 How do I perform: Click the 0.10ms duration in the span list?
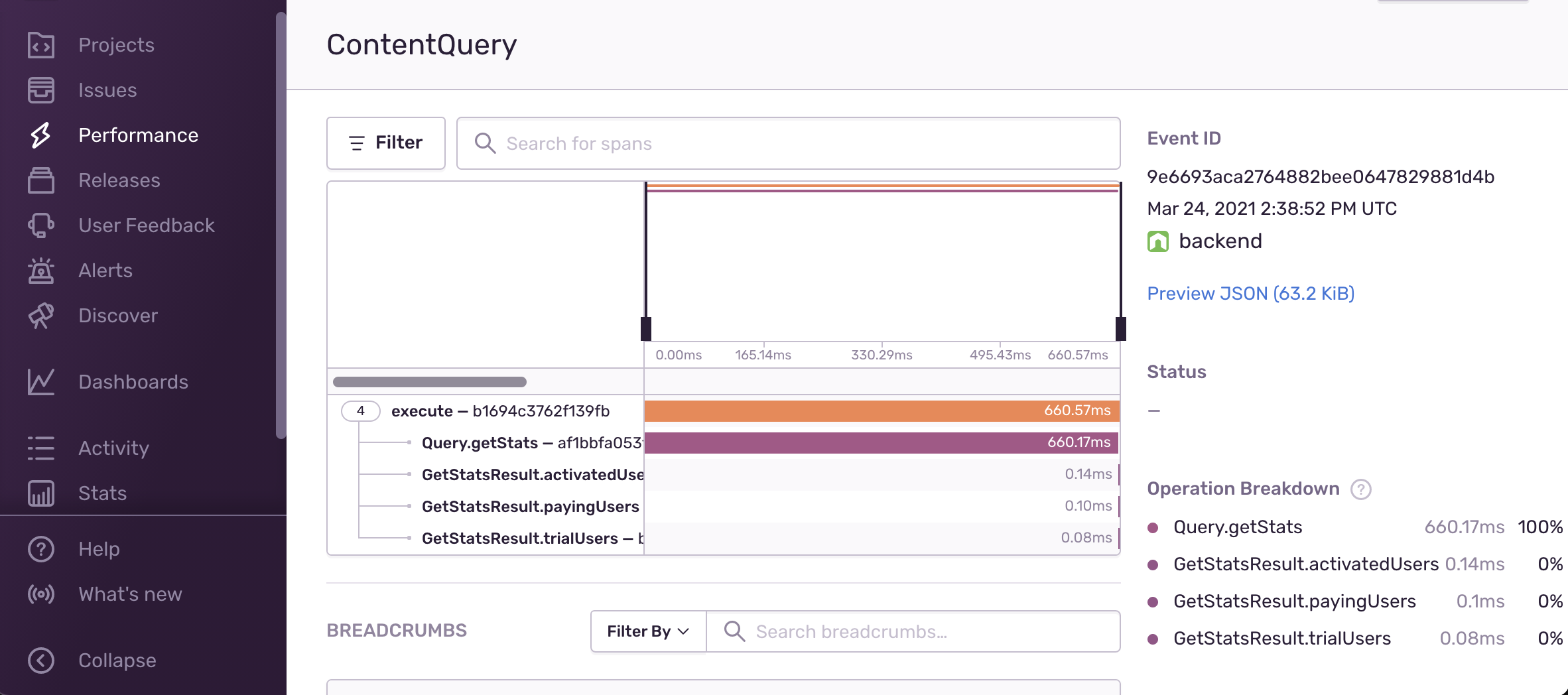(1088, 506)
